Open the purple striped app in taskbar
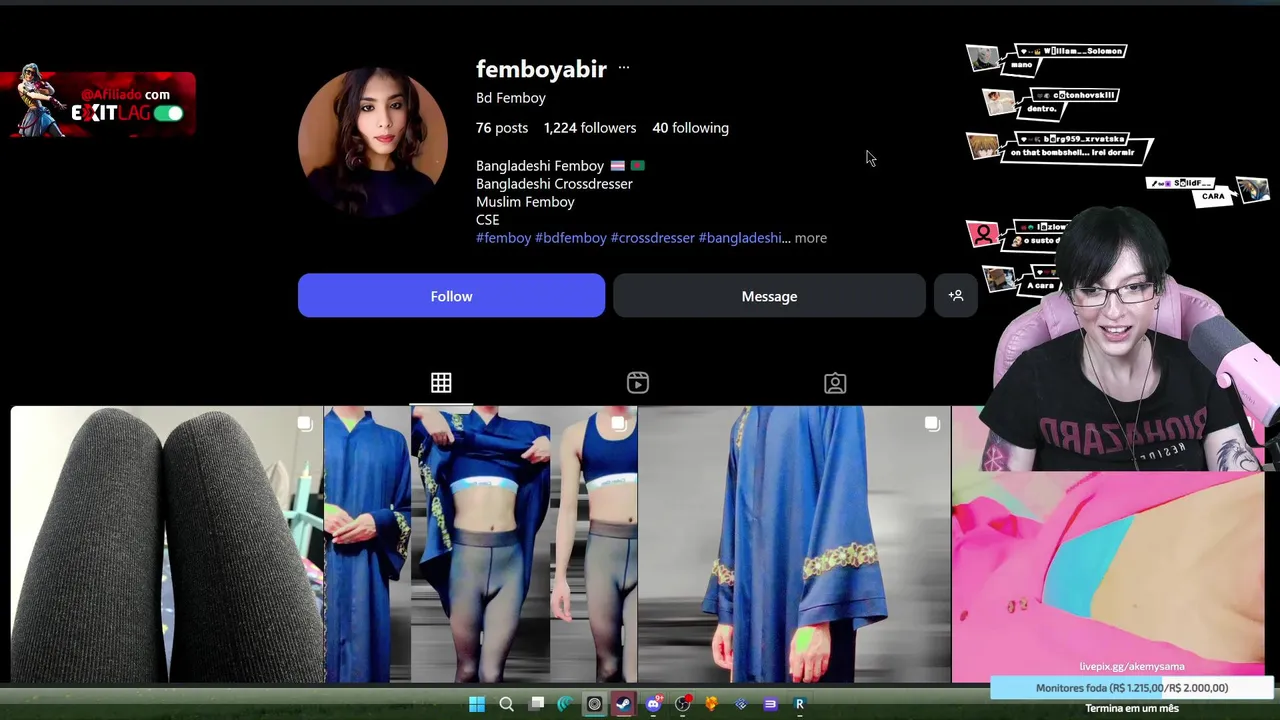 click(x=770, y=704)
